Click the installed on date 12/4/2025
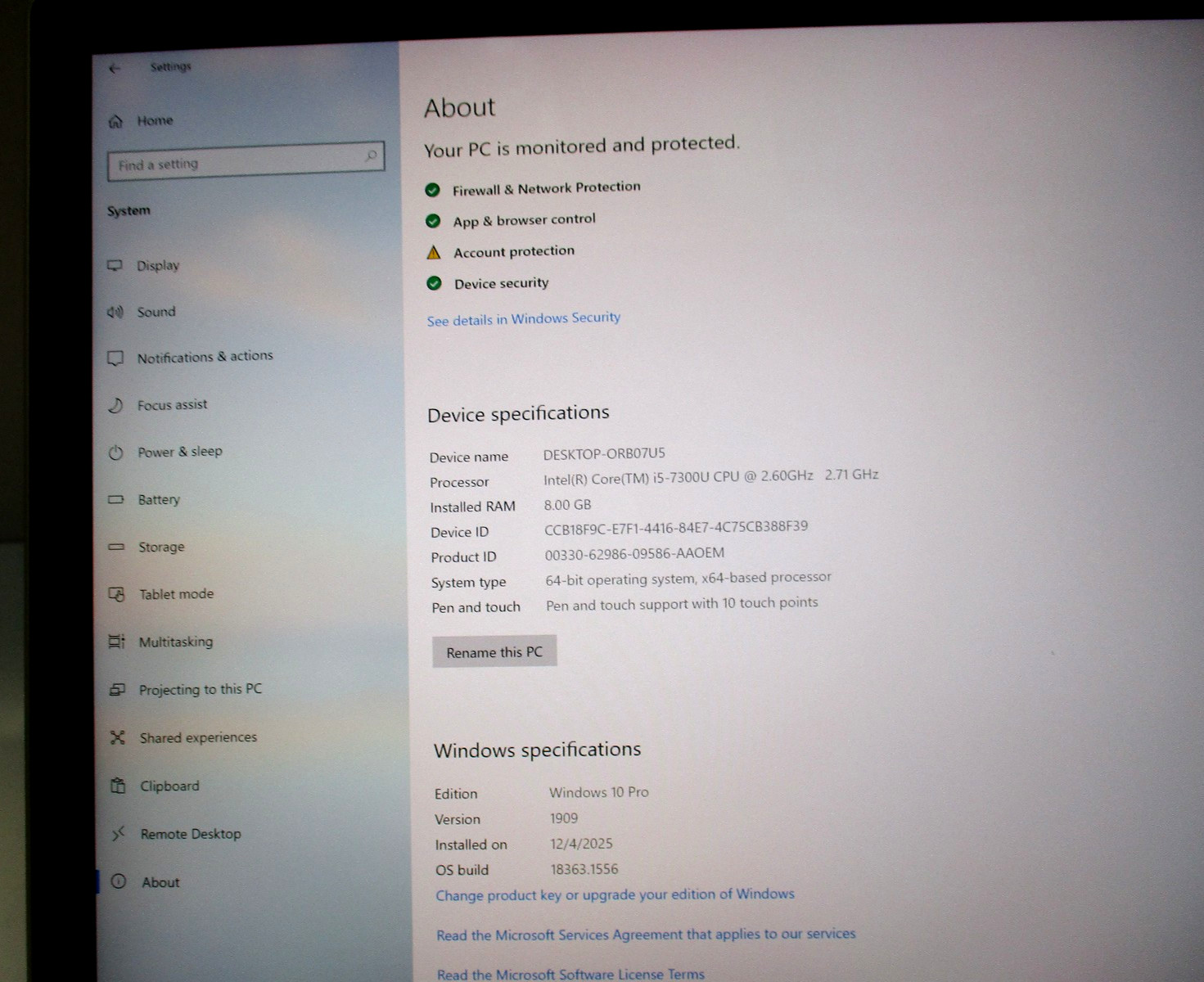 (581, 844)
